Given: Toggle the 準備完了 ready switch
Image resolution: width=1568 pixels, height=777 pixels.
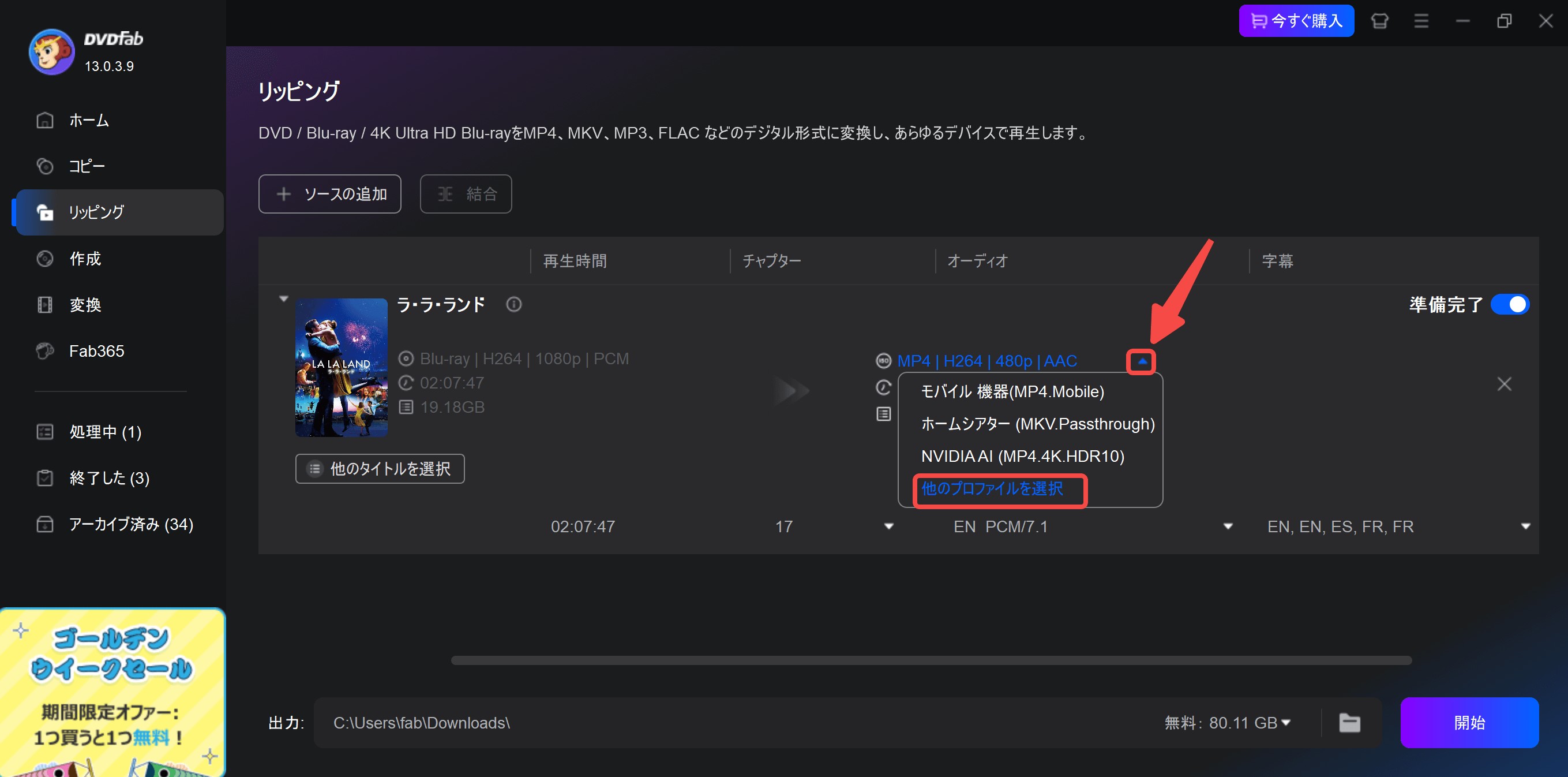Looking at the screenshot, I should 1510,304.
